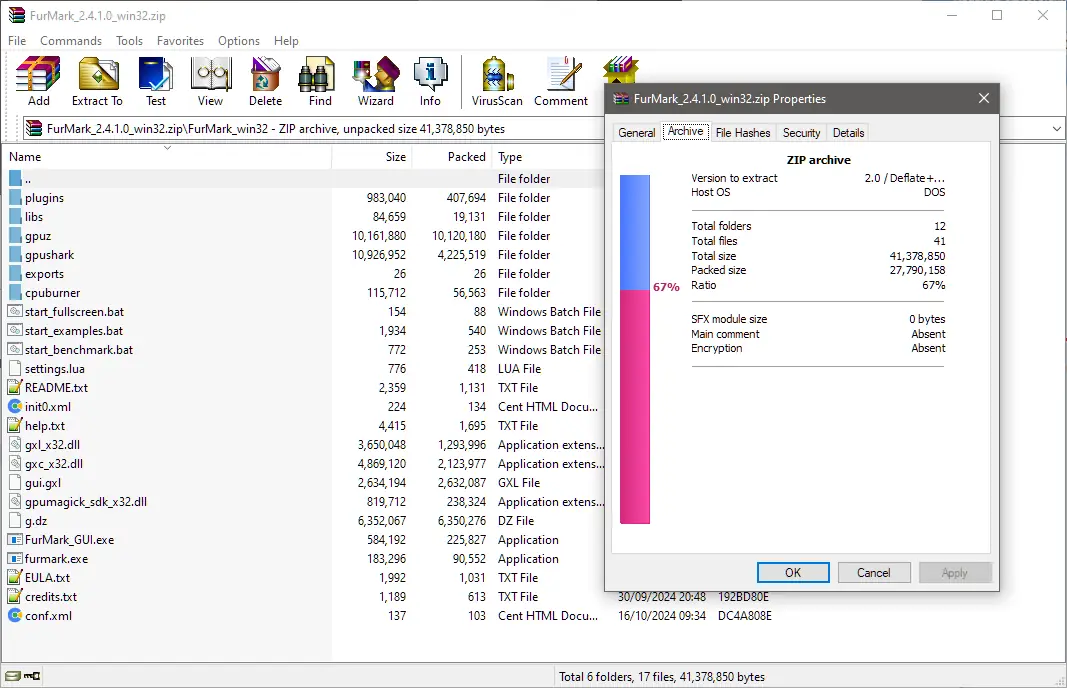Click the Delete toolbar icon
The height and width of the screenshot is (688, 1067).
tap(265, 82)
